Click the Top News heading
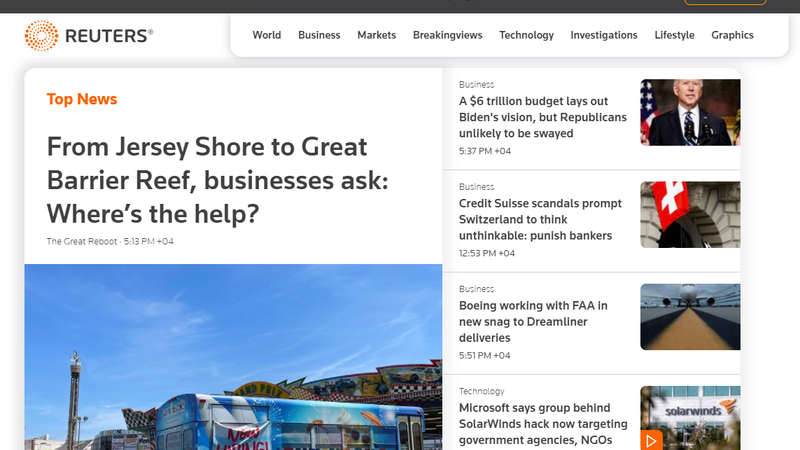Screen dimensions: 800x450 click(x=82, y=99)
